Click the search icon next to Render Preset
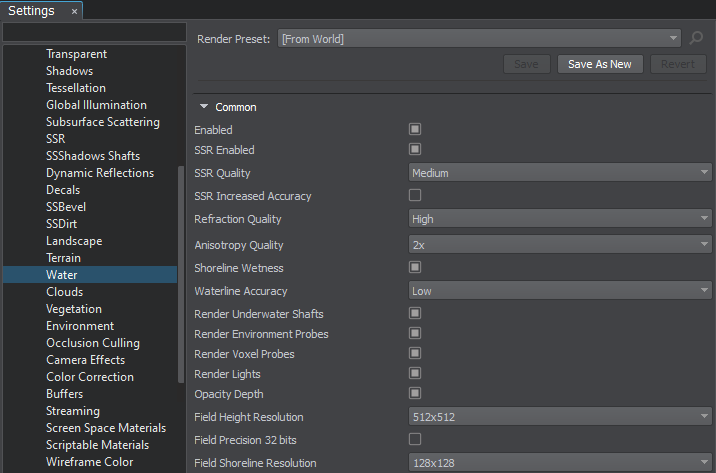This screenshot has width=716, height=473. 697,39
